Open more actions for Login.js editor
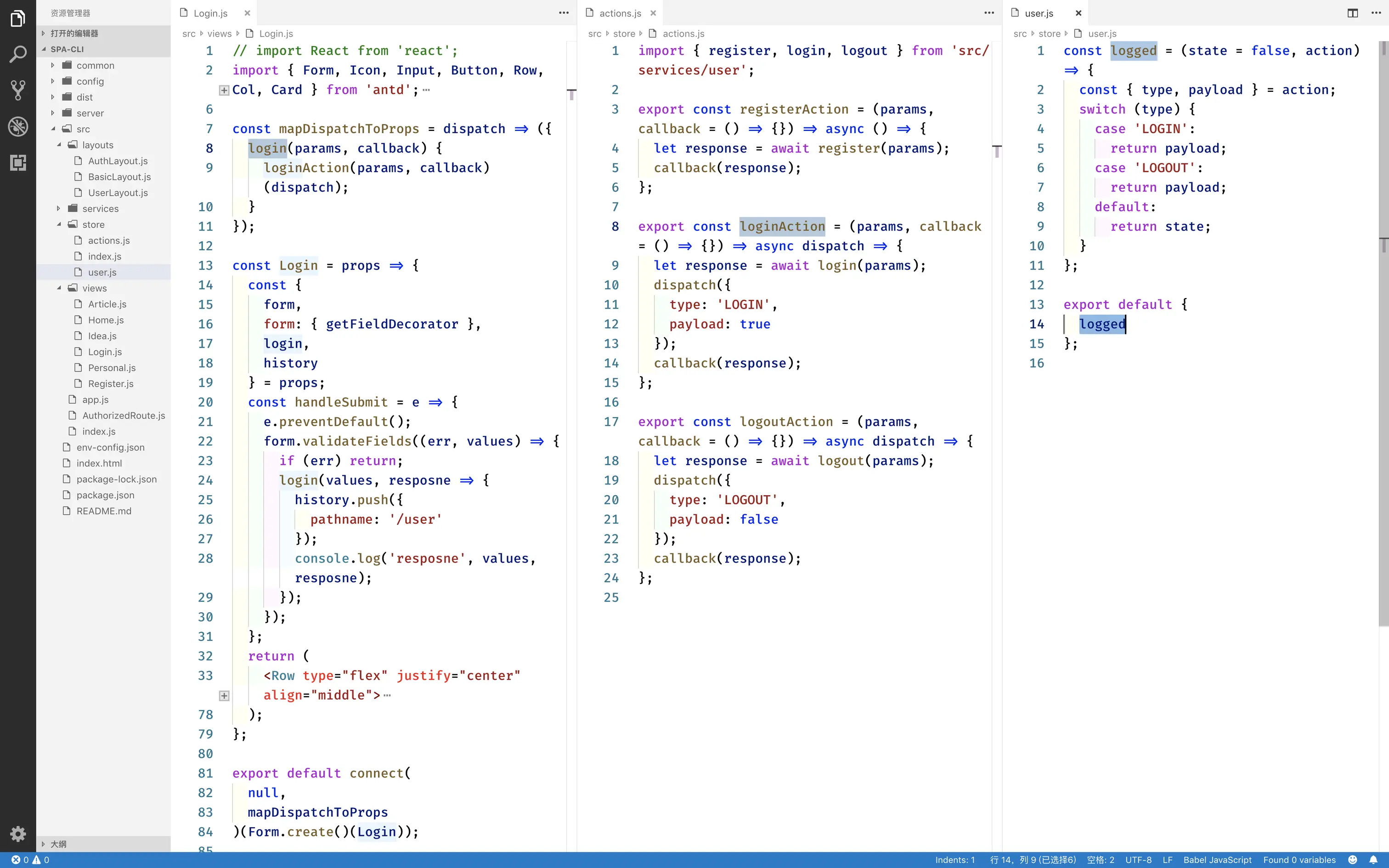Image resolution: width=1389 pixels, height=868 pixels. pyautogui.click(x=564, y=13)
